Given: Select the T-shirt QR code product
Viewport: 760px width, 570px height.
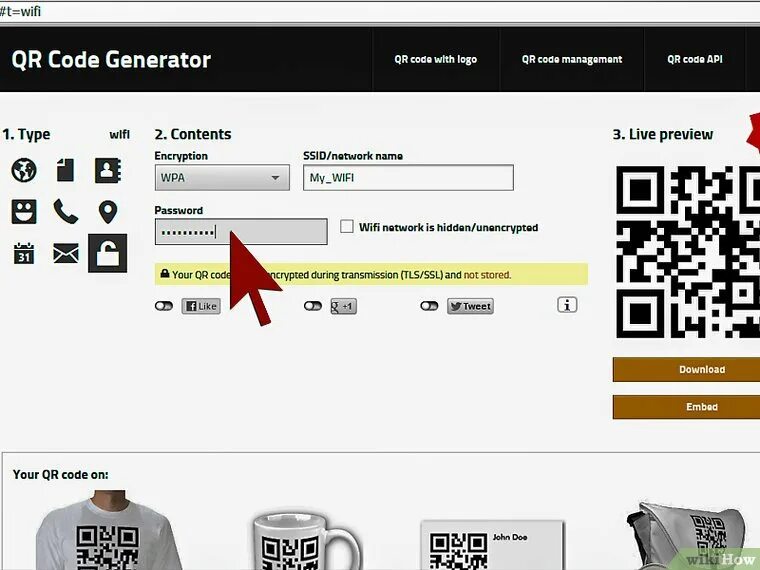Looking at the screenshot, I should [x=108, y=531].
